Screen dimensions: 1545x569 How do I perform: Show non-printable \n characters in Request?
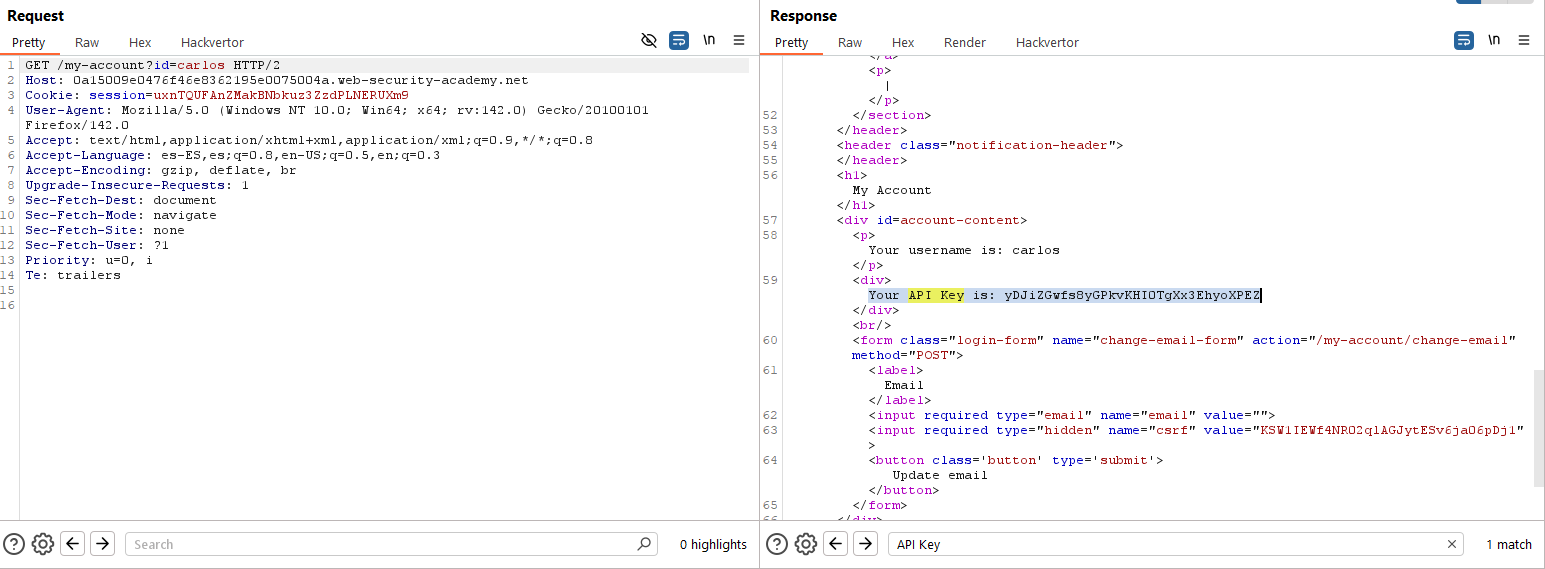pos(709,41)
